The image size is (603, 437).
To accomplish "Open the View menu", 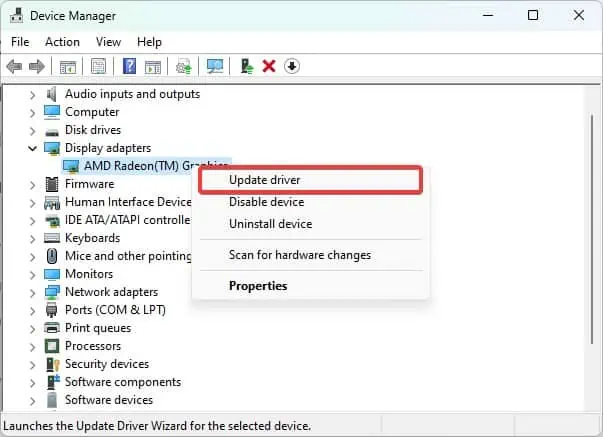I will [x=108, y=42].
